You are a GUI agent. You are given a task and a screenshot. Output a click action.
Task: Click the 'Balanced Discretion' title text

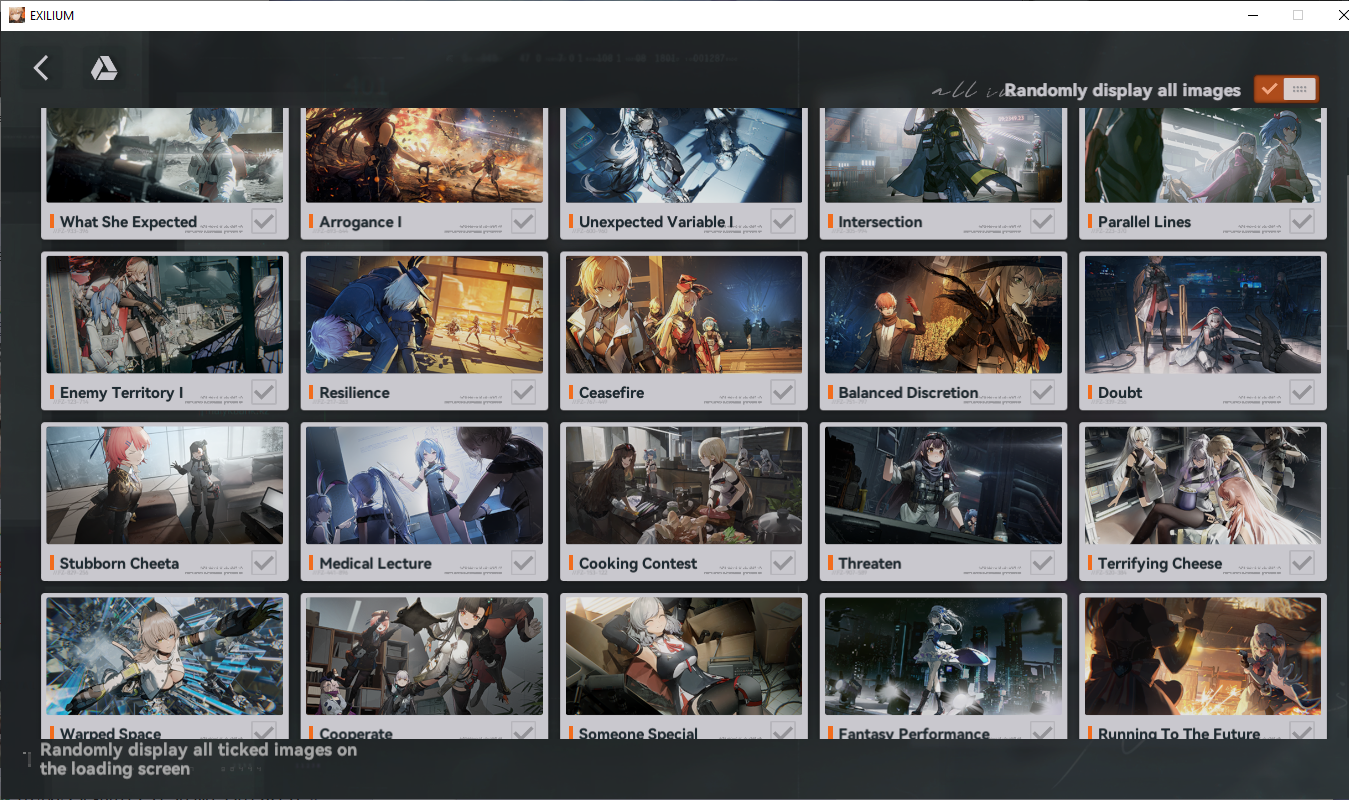[x=908, y=393]
